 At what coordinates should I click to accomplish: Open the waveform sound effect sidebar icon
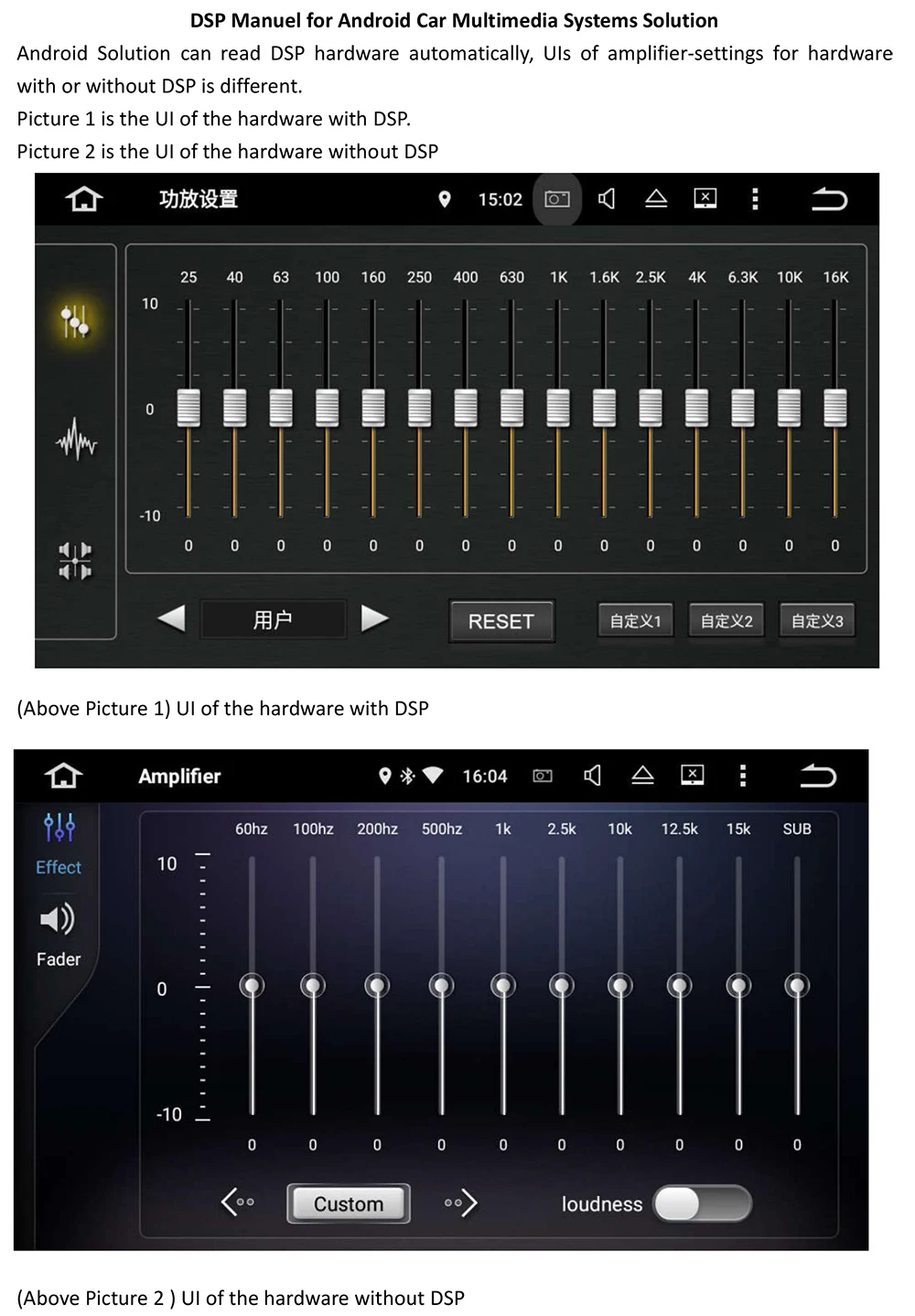pos(76,440)
